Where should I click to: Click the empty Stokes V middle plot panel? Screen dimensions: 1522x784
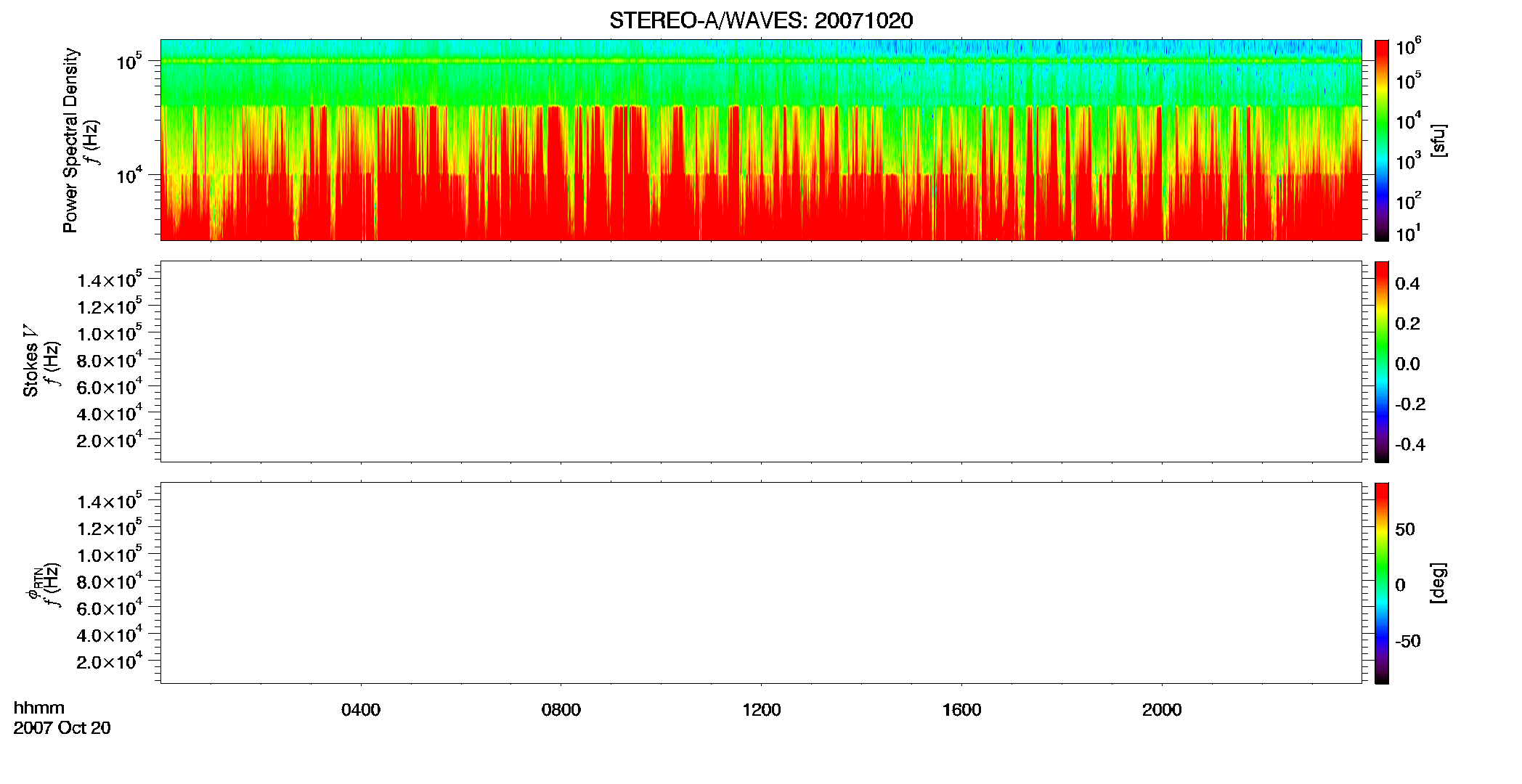pos(761,362)
